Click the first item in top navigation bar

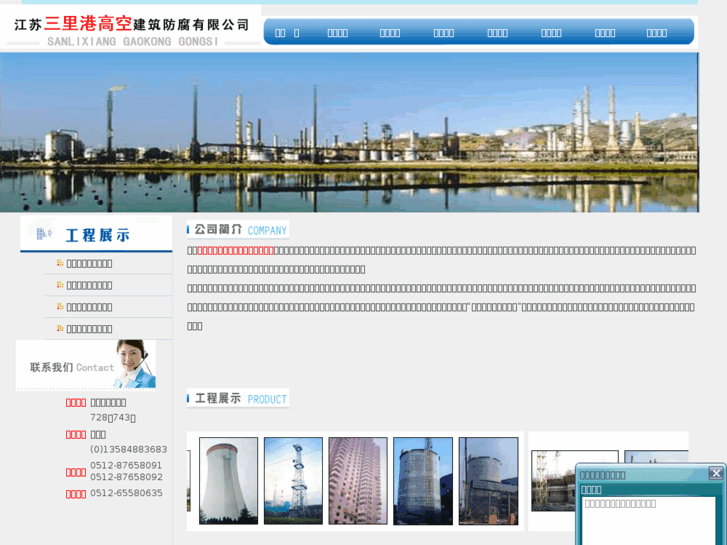click(x=287, y=33)
